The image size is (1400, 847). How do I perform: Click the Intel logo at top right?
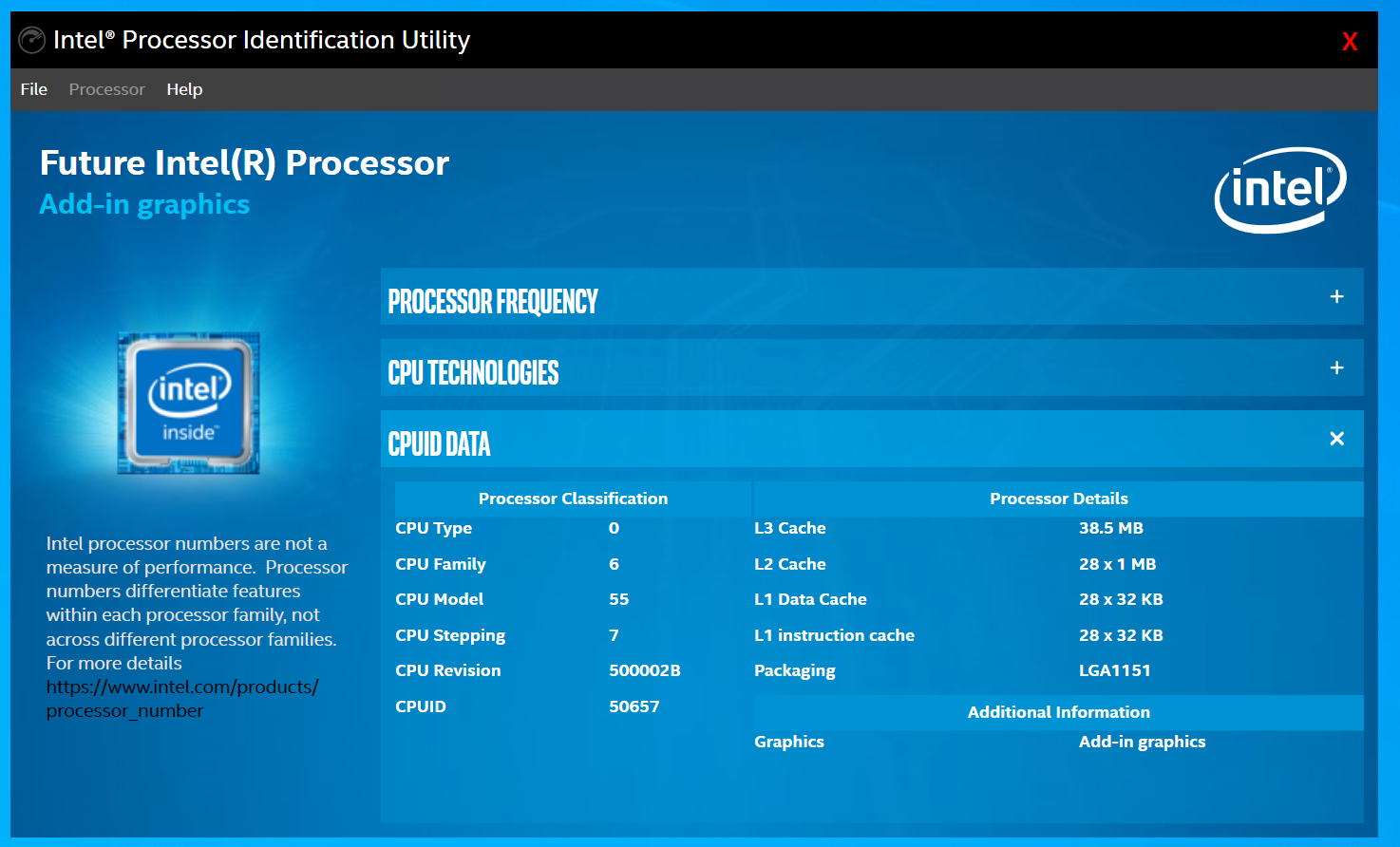coord(1280,190)
